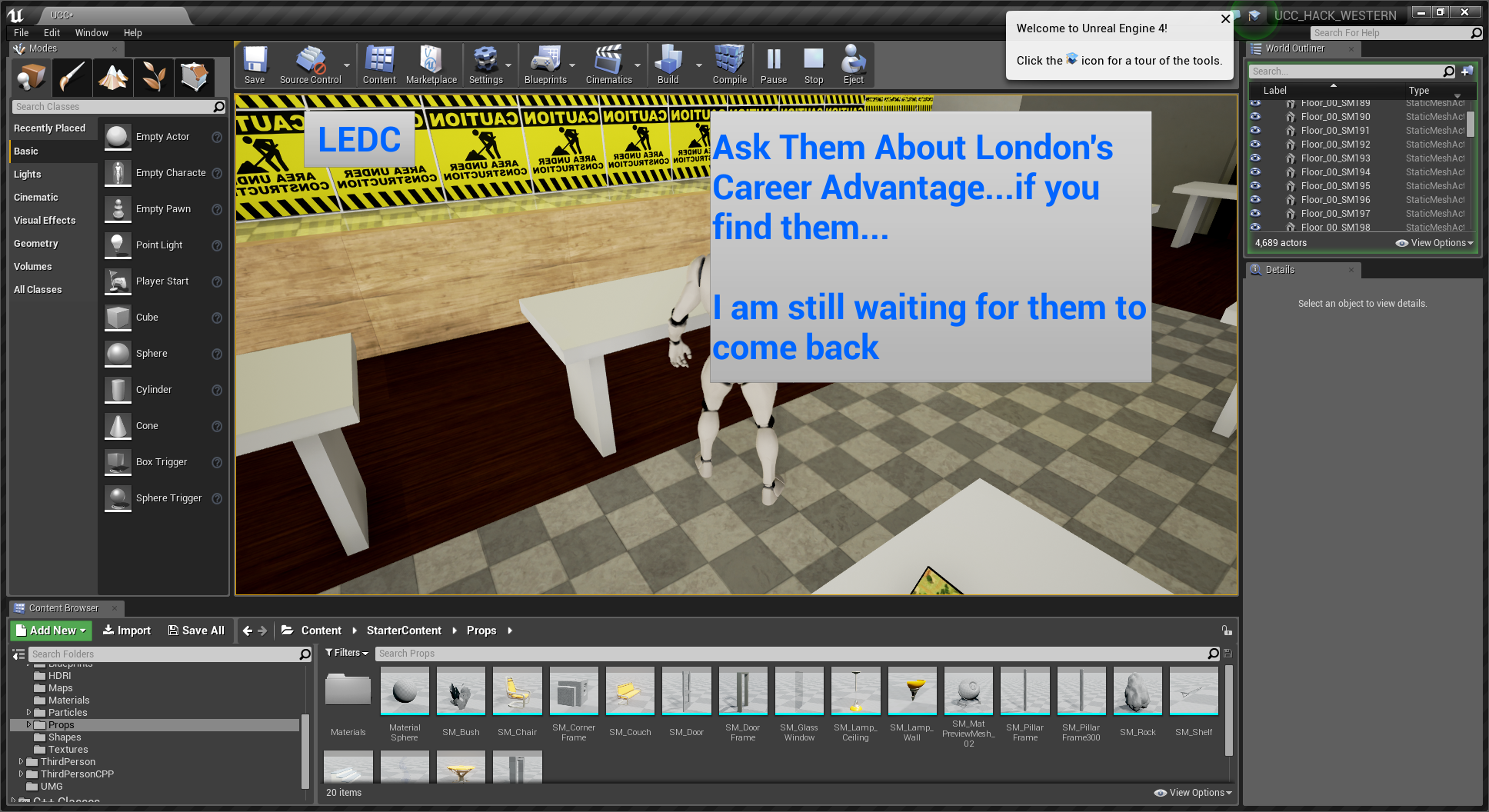Click the Build toolbar icon

point(668,65)
